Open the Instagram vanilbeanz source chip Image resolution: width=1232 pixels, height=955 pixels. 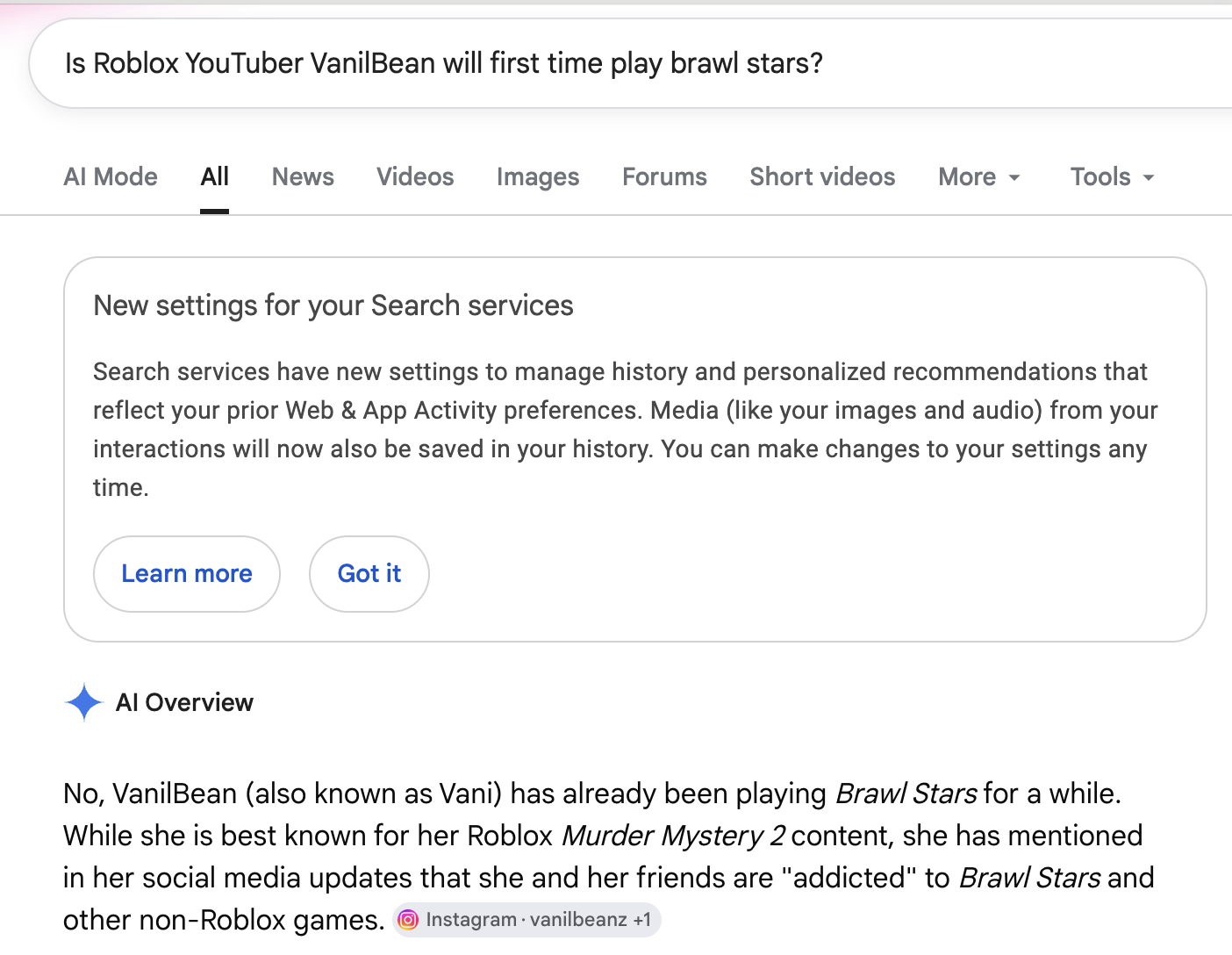526,920
